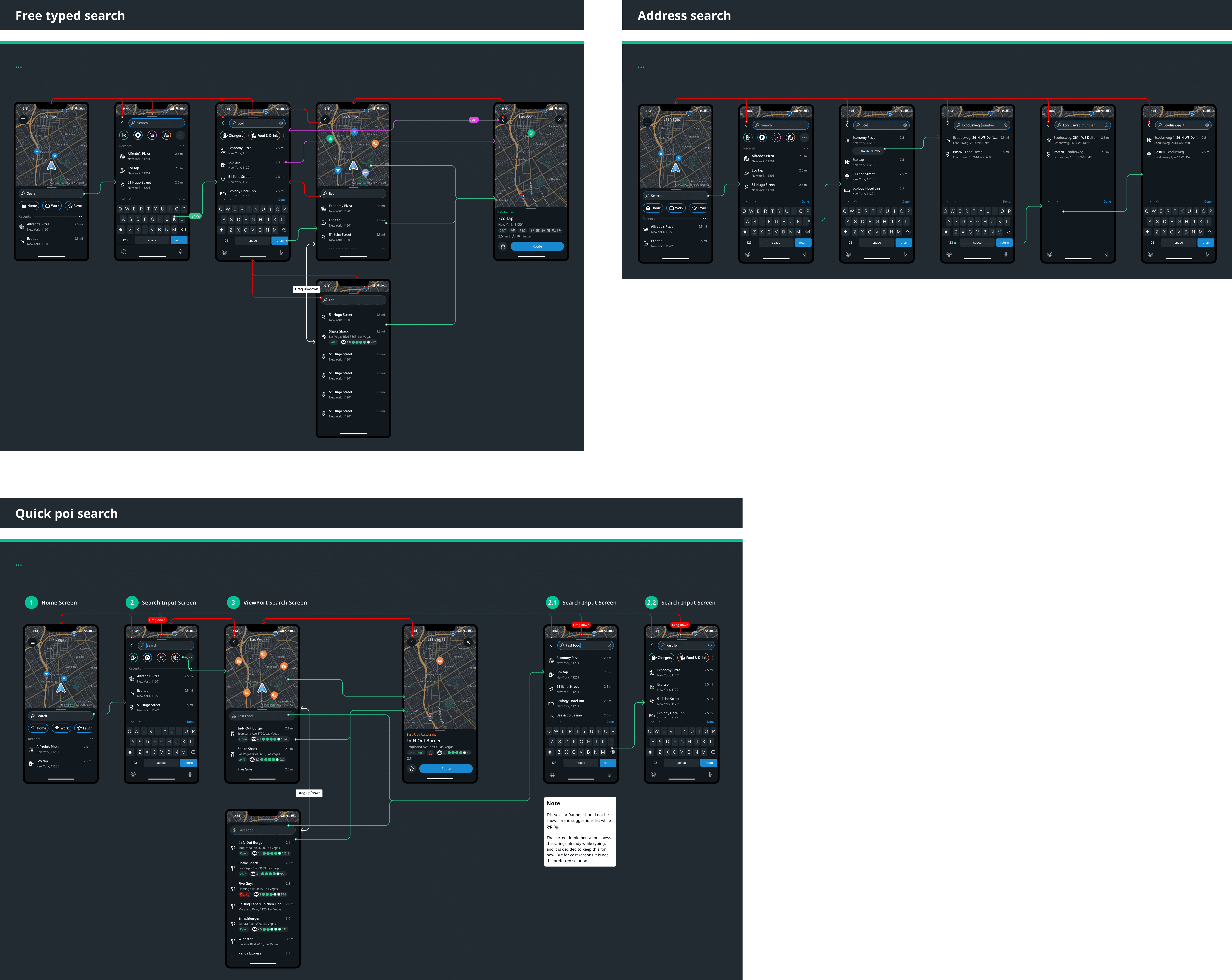Tap the shopping cart category icon in Address search

[776, 138]
